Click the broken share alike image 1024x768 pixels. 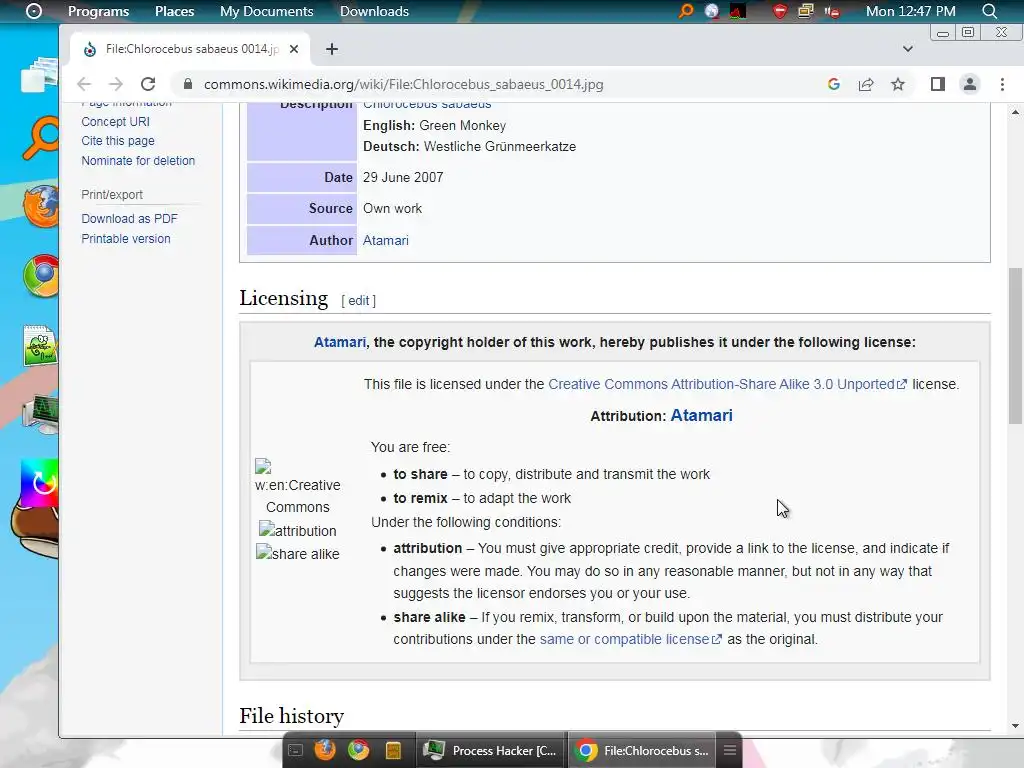pos(298,553)
